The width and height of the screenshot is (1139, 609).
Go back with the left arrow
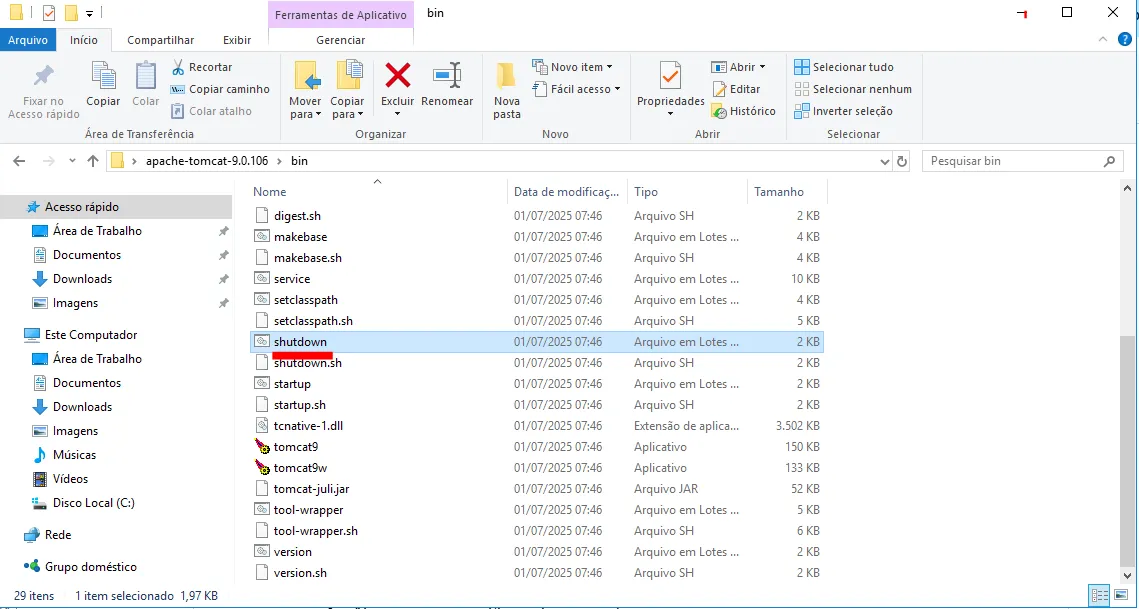click(x=19, y=161)
